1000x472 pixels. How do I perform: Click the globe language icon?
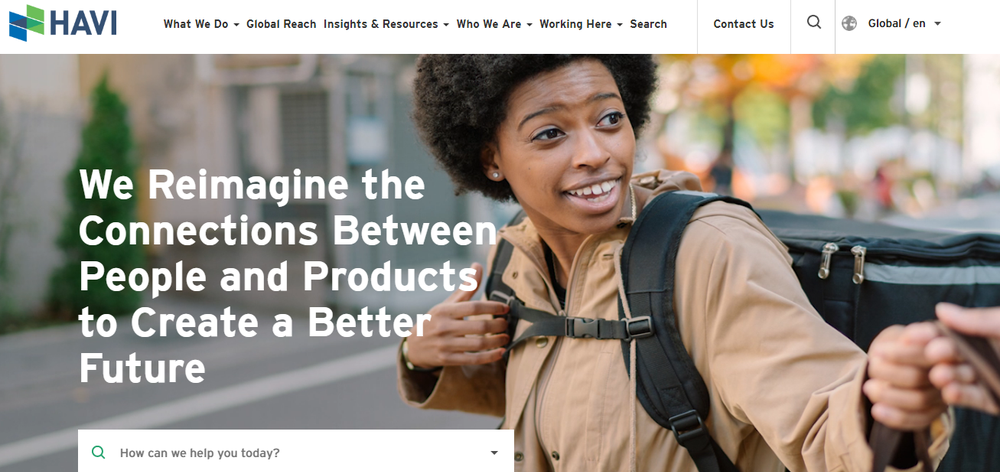pos(849,24)
